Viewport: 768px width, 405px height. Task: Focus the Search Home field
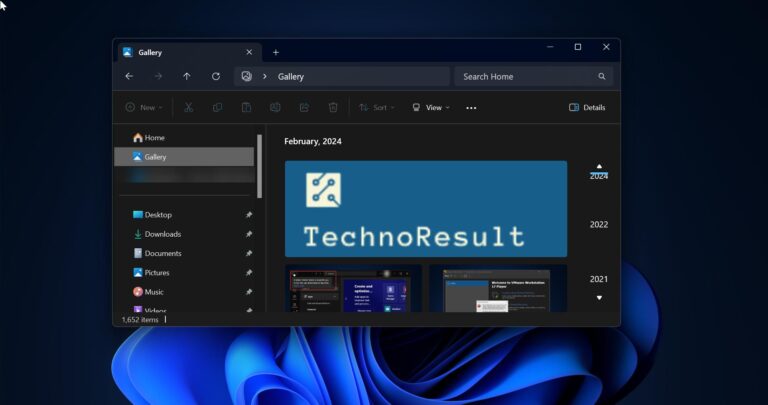click(533, 76)
